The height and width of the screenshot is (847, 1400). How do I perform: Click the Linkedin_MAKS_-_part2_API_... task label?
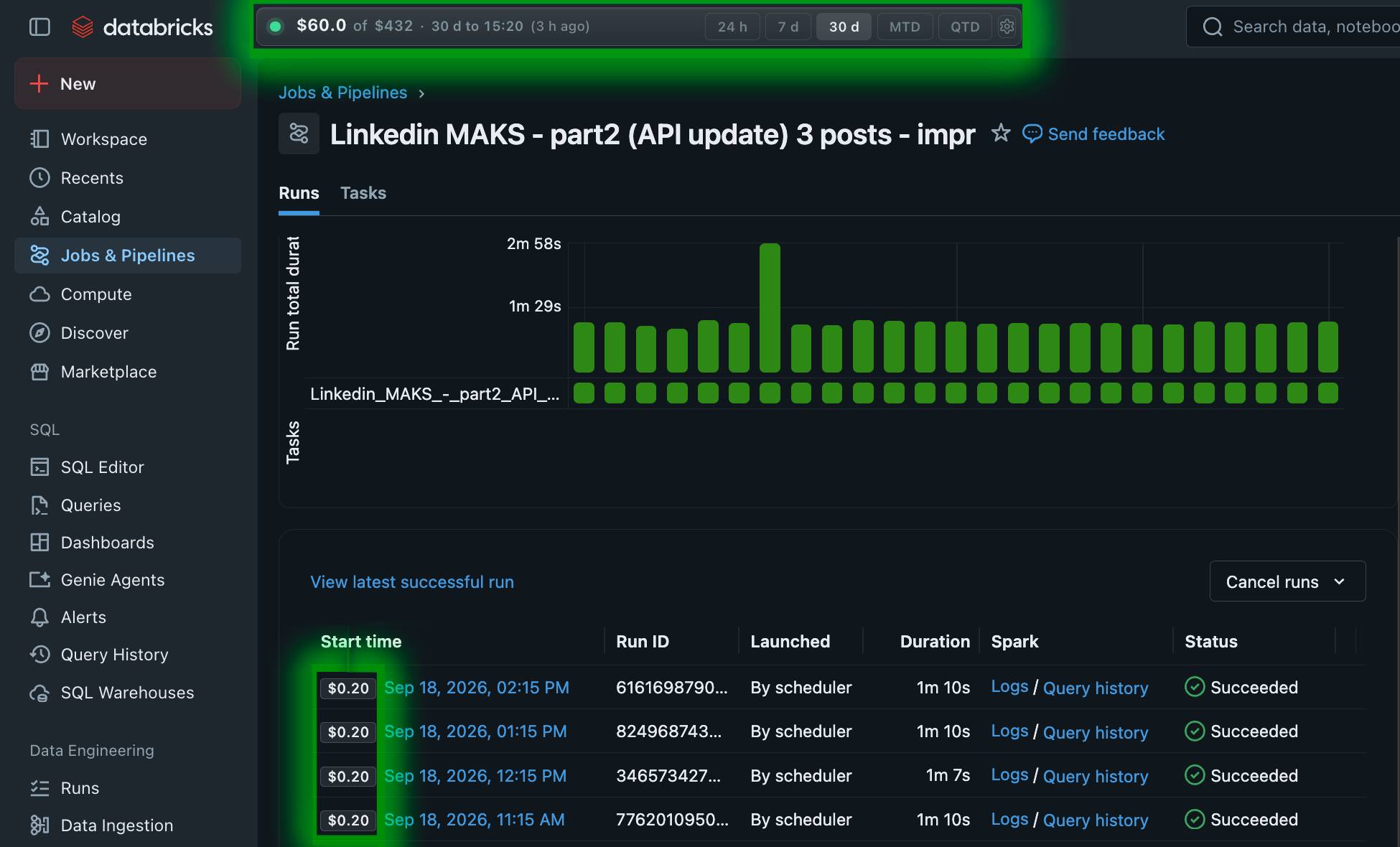[x=435, y=394]
